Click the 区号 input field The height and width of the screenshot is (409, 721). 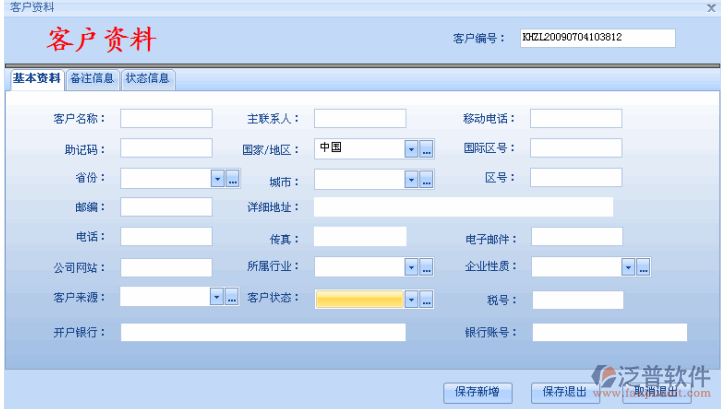pos(576,178)
